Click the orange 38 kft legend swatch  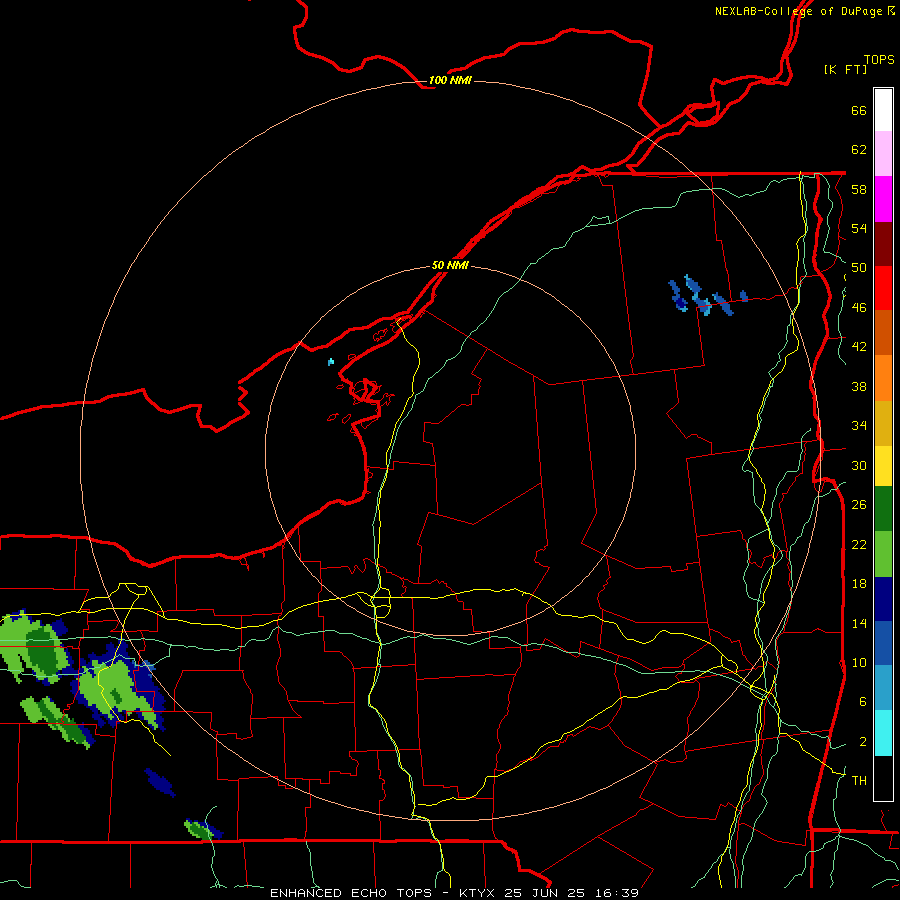pos(883,378)
